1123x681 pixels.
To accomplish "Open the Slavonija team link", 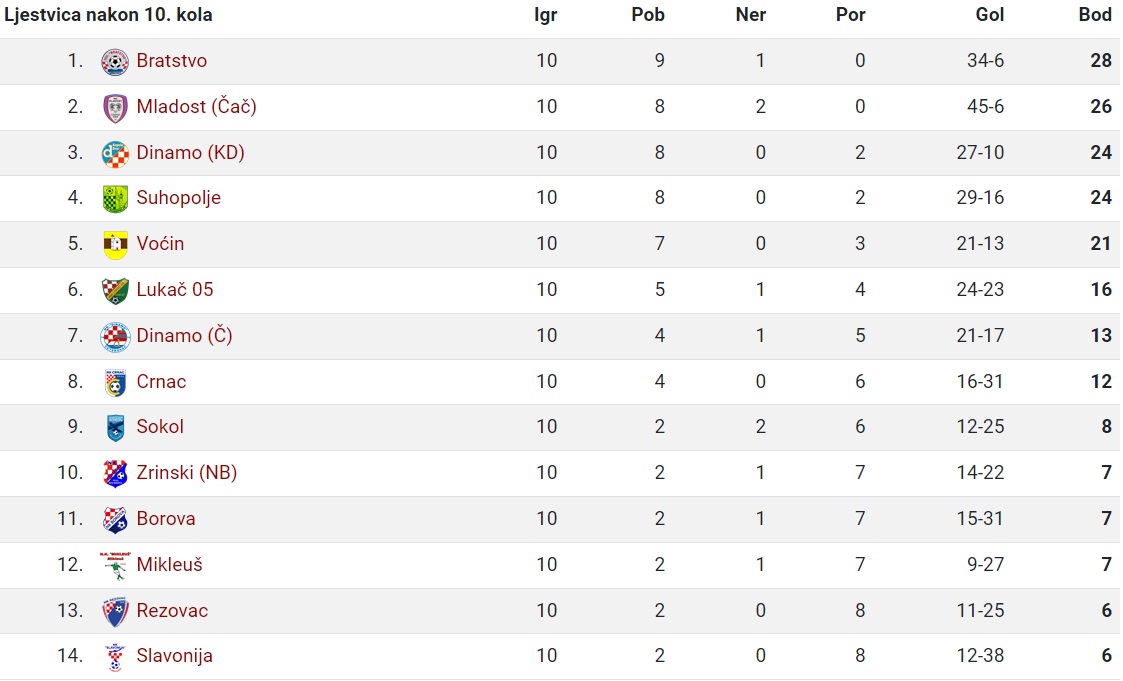I will 174,655.
